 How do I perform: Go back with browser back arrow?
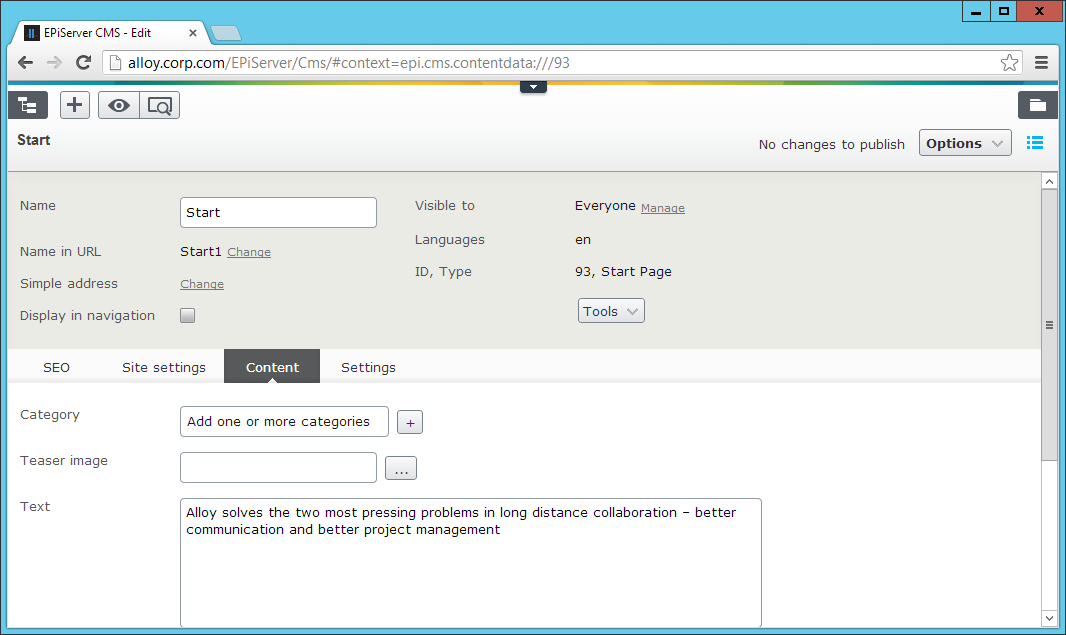26,63
